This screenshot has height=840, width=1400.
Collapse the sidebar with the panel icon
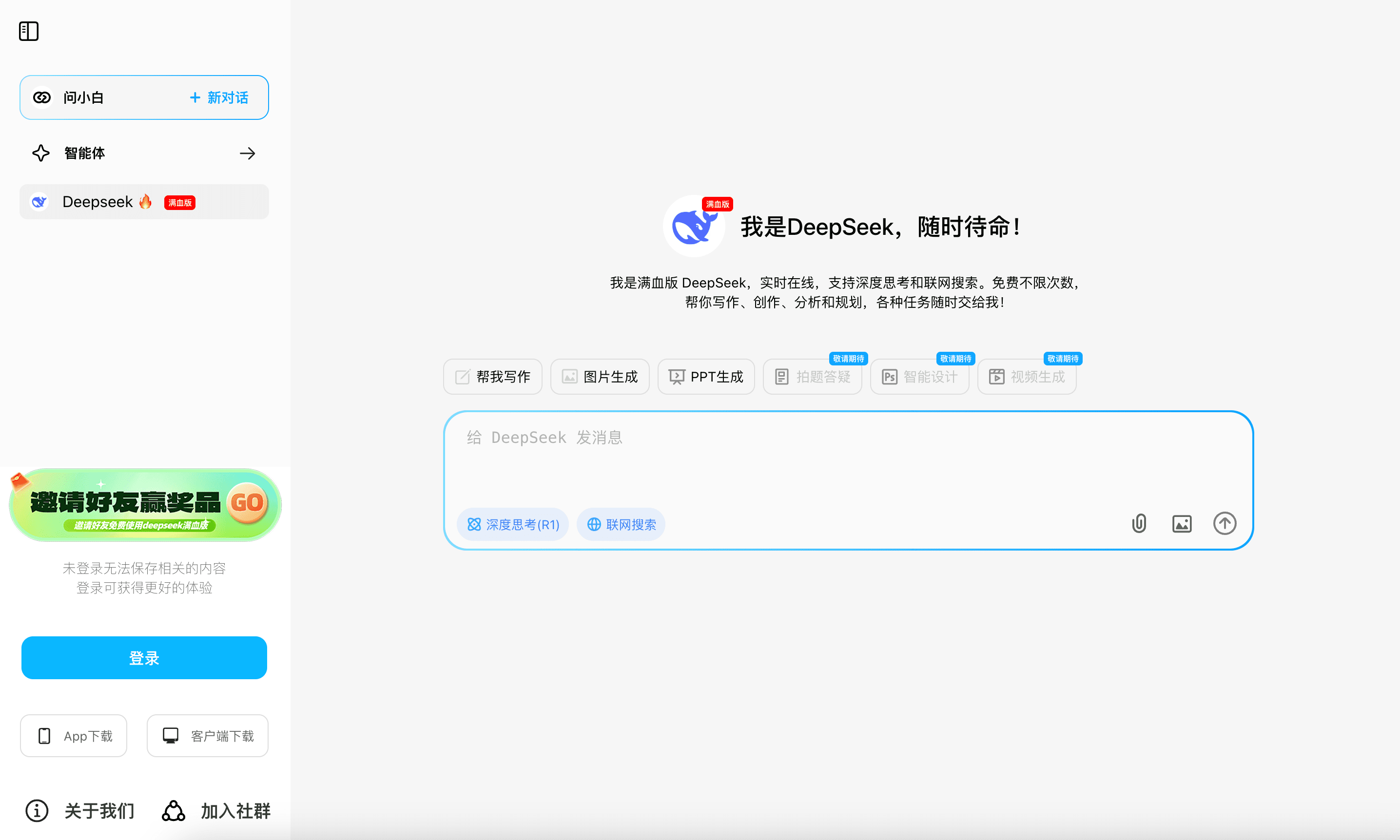pos(28,31)
